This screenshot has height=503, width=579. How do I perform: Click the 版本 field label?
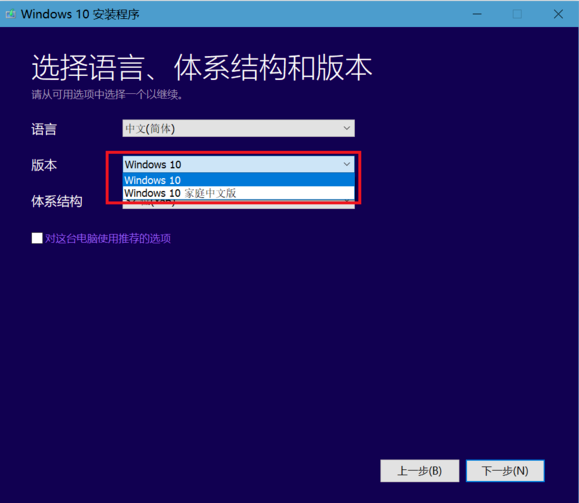point(44,165)
